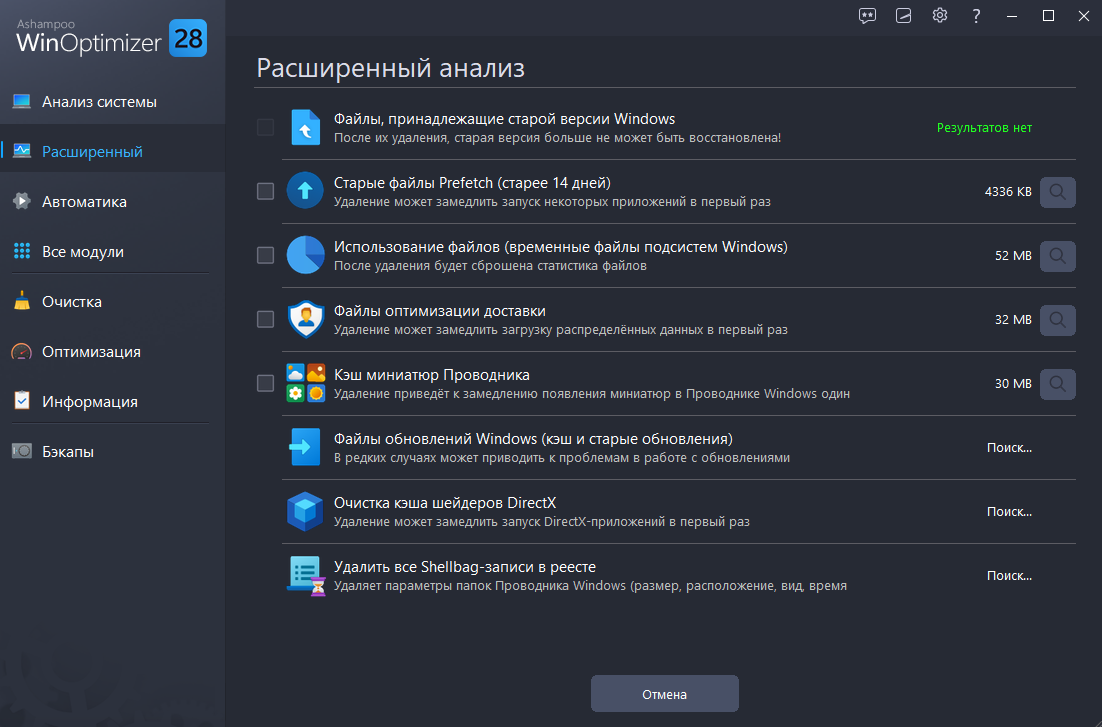Image resolution: width=1102 pixels, height=727 pixels.
Task: Click title Файлы обновлений Windows (кэш и старые обновления)
Action: (533, 439)
